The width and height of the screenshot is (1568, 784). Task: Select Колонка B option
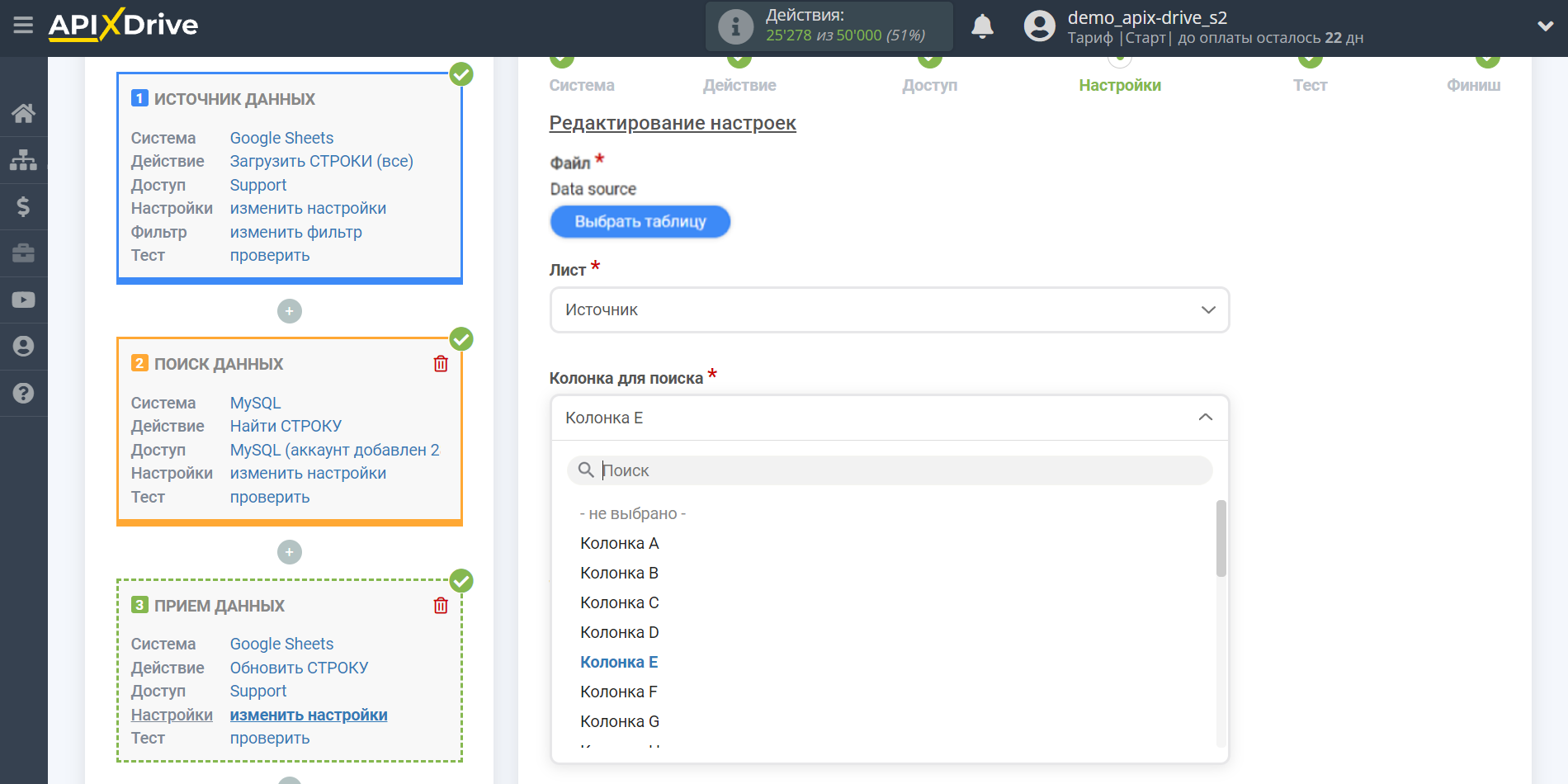click(619, 573)
